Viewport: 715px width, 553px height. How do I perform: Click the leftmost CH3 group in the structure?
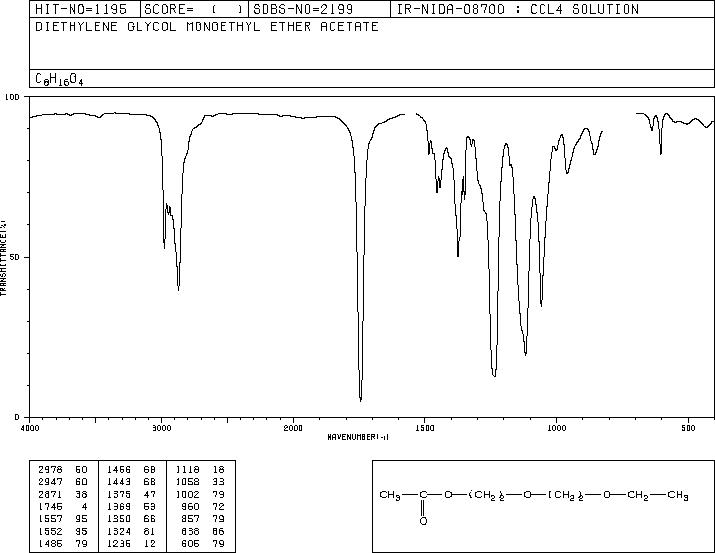click(390, 496)
